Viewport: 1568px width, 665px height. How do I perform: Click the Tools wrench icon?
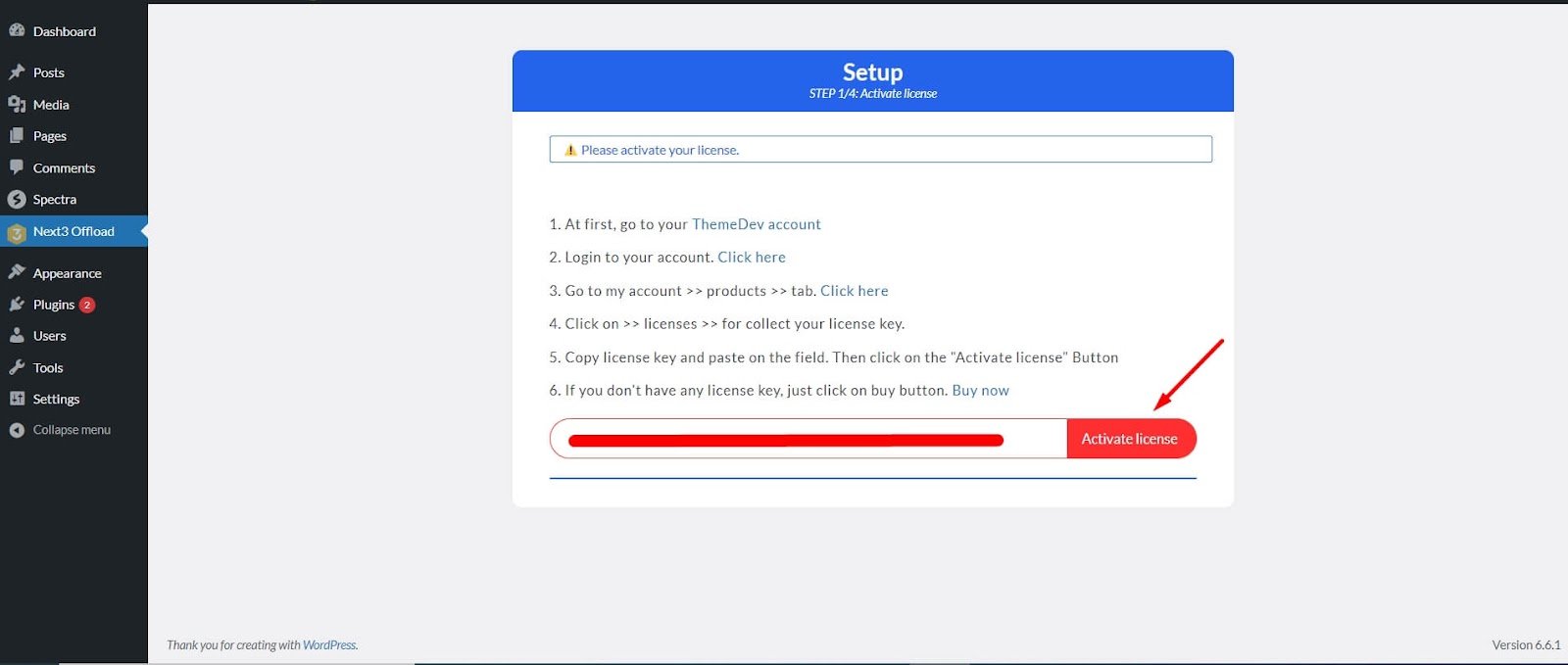tap(17, 367)
